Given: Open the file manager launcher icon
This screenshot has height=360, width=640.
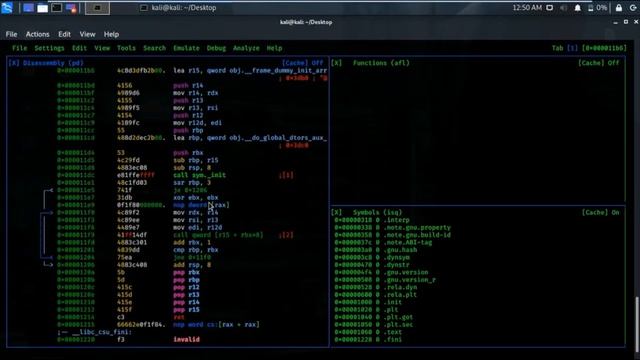Looking at the screenshot, I should point(42,8).
